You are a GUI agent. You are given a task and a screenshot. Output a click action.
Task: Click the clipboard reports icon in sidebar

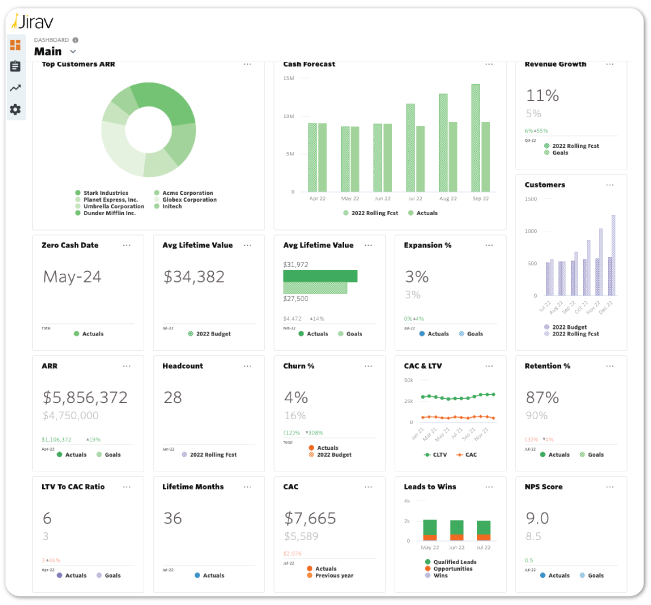click(15, 66)
